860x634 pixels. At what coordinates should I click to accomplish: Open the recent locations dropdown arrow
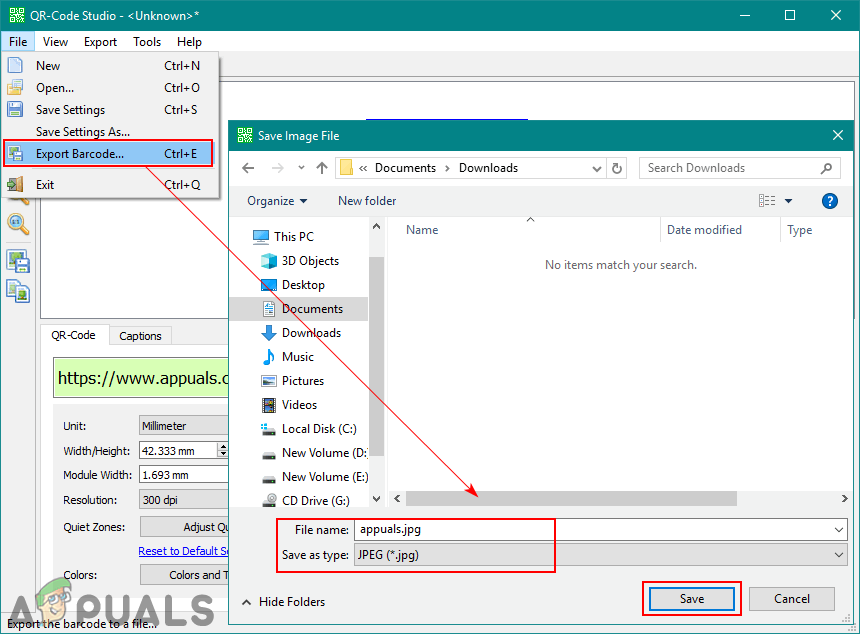[301, 168]
